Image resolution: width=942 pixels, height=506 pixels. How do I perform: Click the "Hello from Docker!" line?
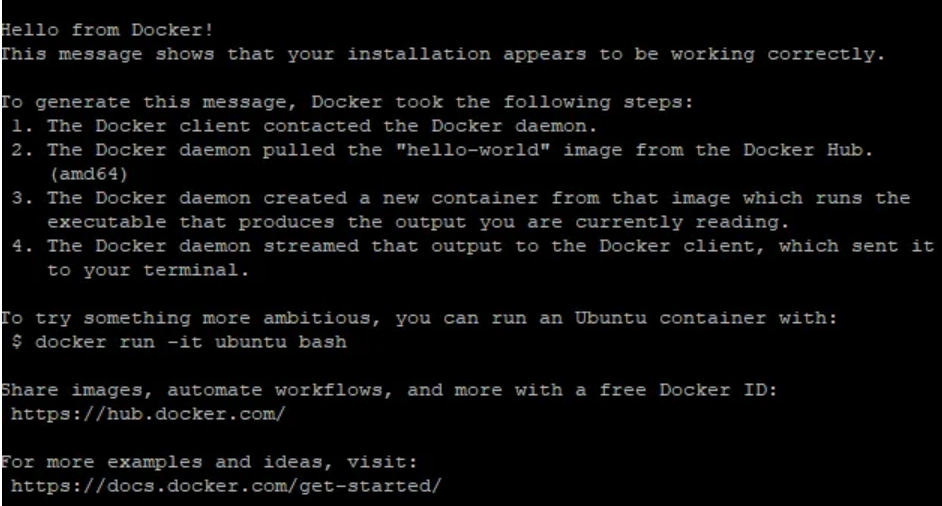pyautogui.click(x=107, y=30)
